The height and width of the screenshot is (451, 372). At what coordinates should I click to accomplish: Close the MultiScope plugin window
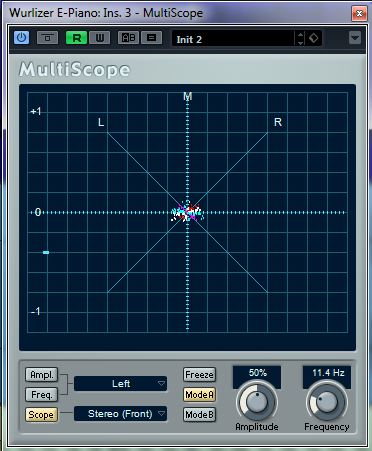[x=359, y=13]
